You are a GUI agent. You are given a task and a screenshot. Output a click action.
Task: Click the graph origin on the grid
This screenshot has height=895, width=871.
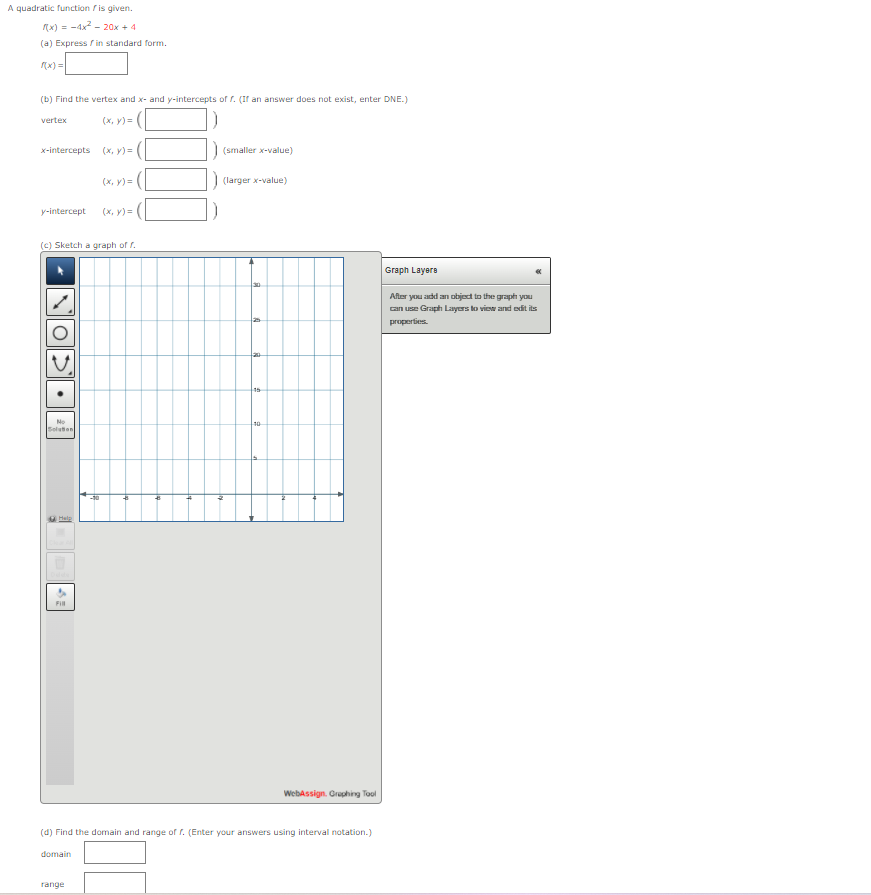point(251,493)
